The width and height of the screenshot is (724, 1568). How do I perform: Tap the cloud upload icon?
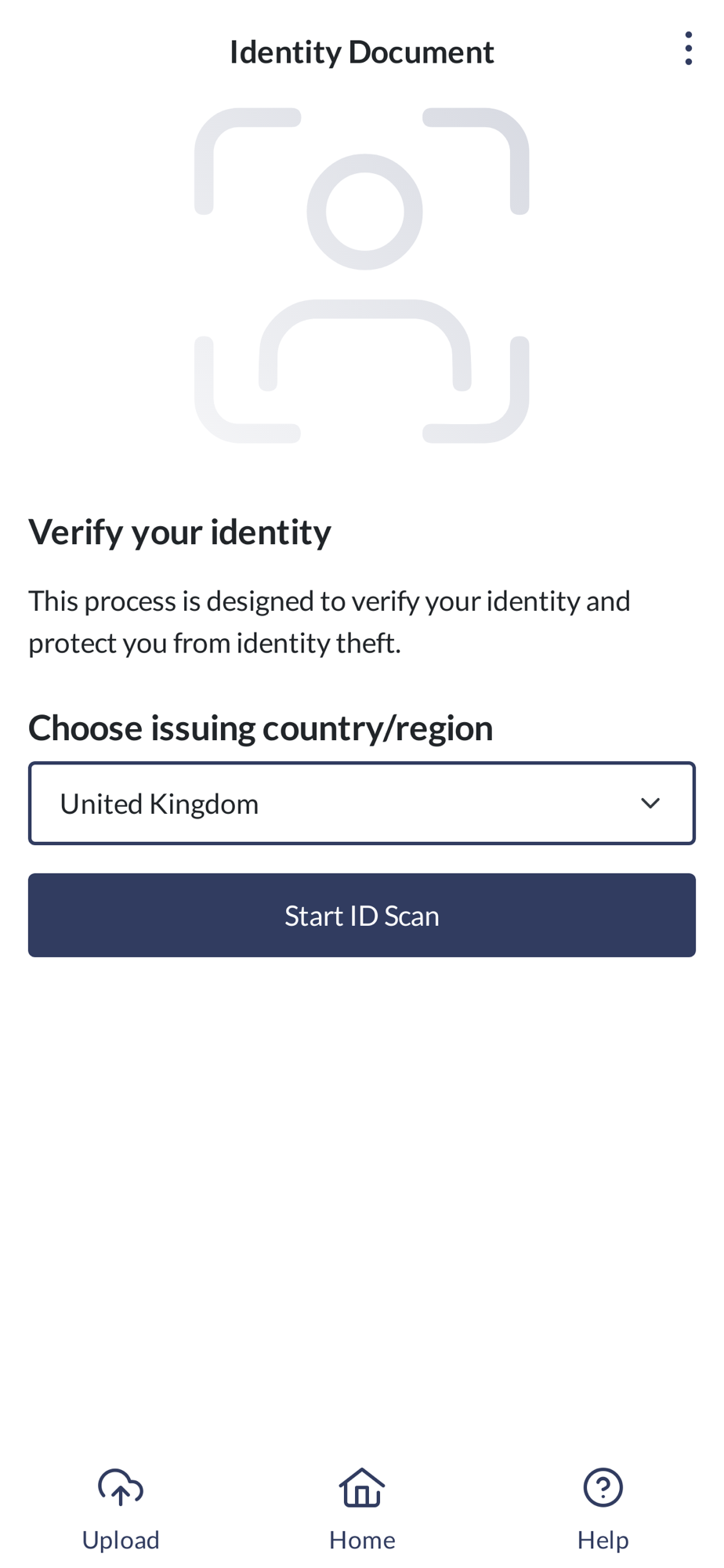click(121, 1487)
